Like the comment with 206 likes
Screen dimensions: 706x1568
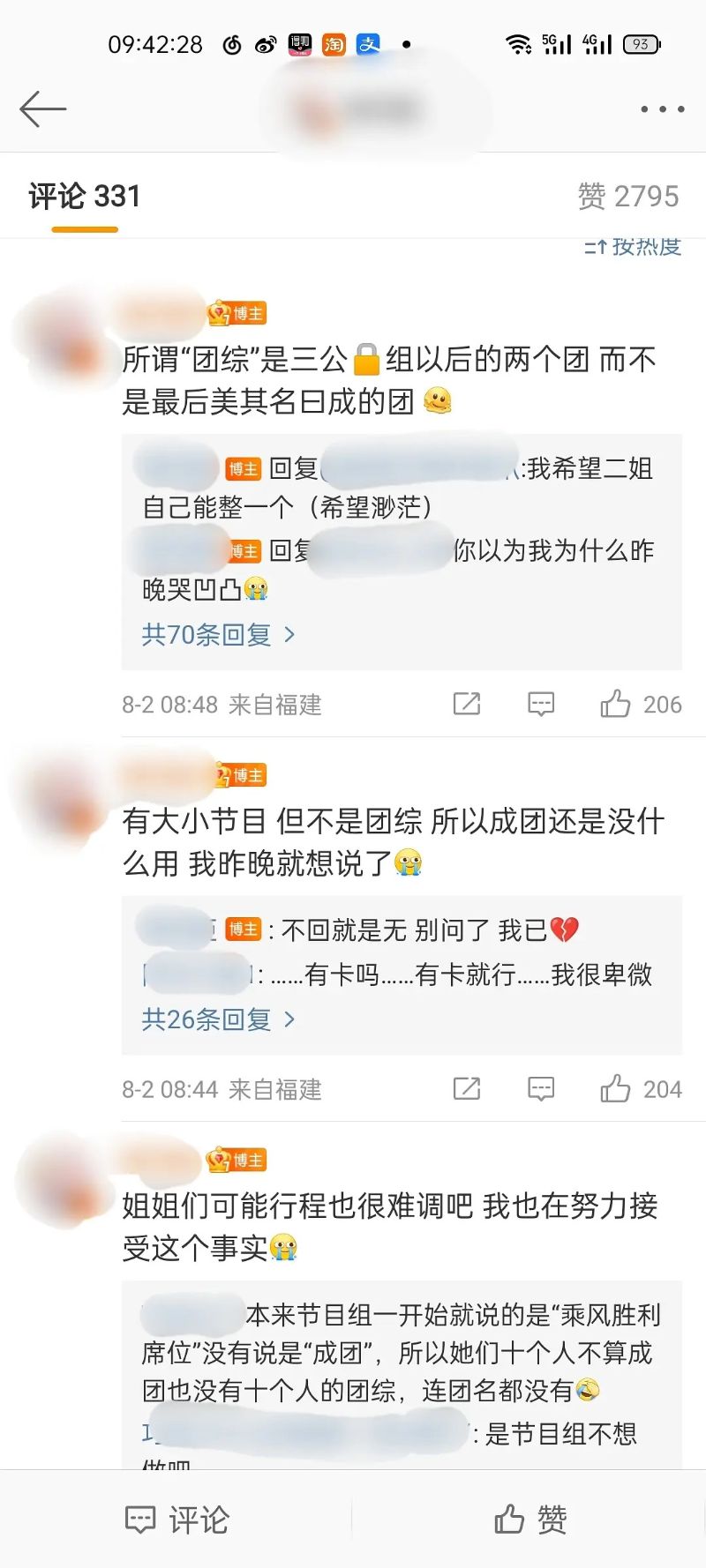coord(641,704)
